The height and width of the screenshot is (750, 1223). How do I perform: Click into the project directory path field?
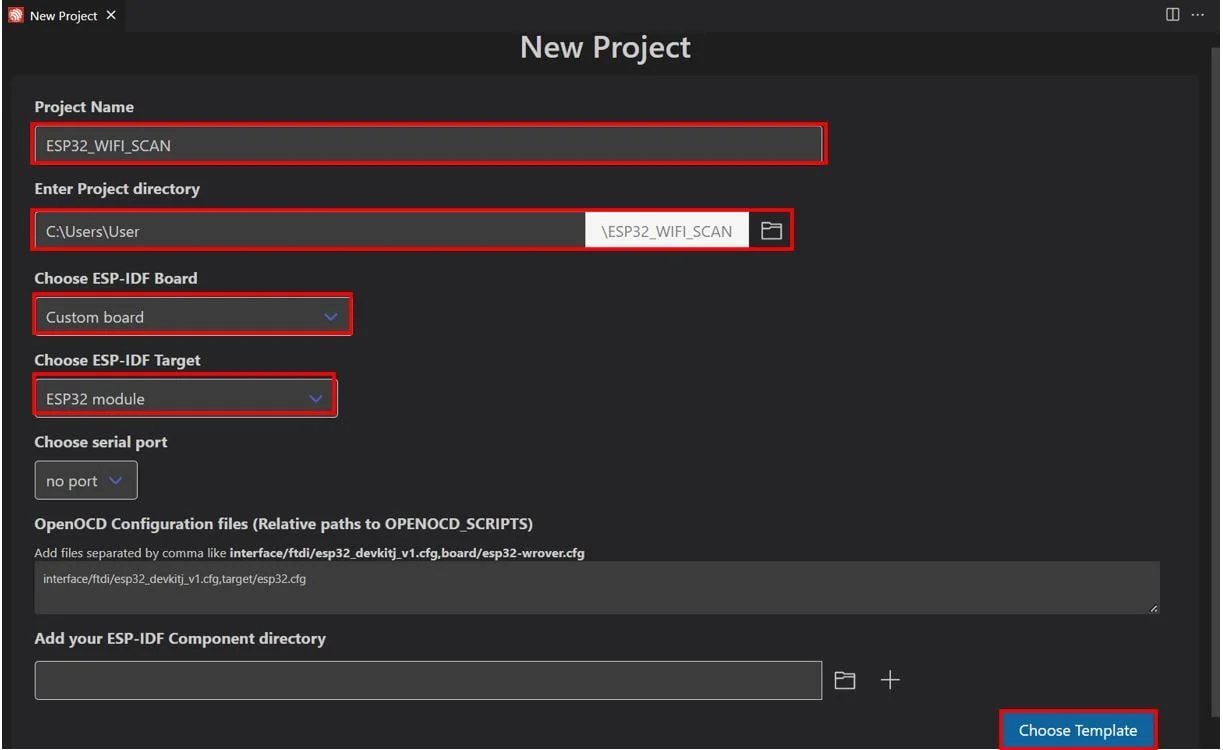coord(310,231)
